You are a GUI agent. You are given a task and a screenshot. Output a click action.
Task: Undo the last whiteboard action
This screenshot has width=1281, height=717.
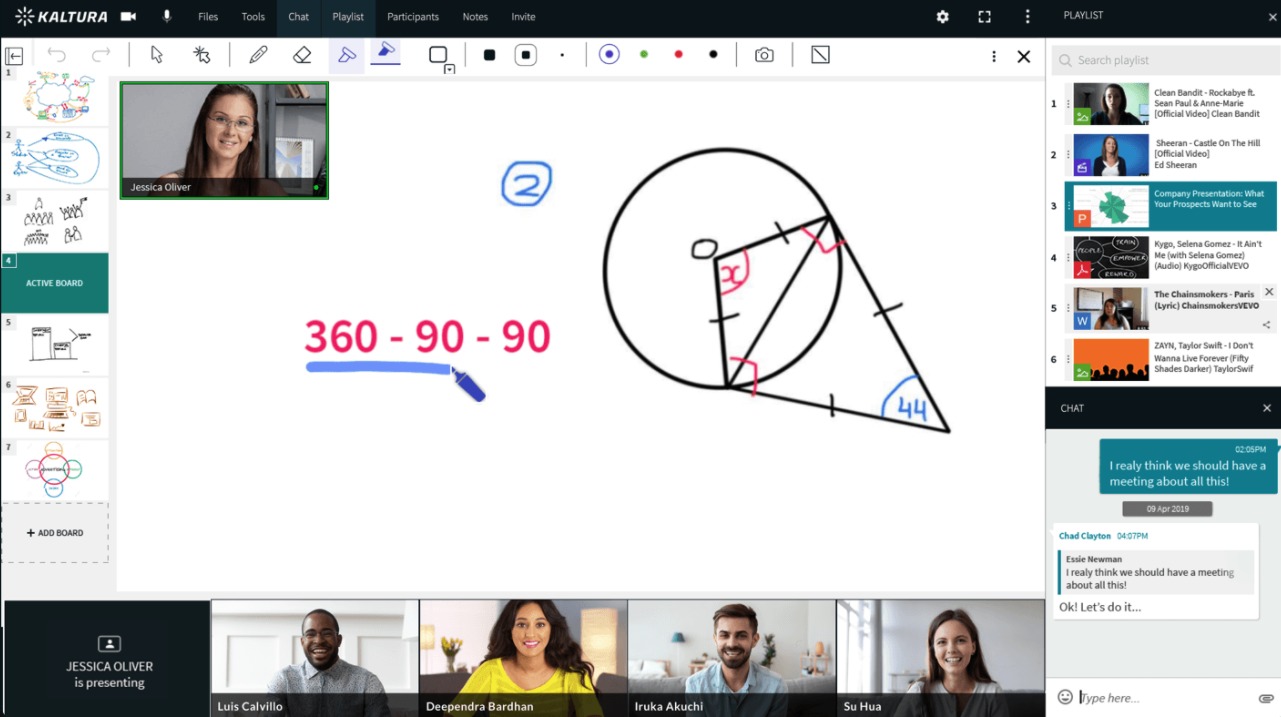click(x=58, y=56)
